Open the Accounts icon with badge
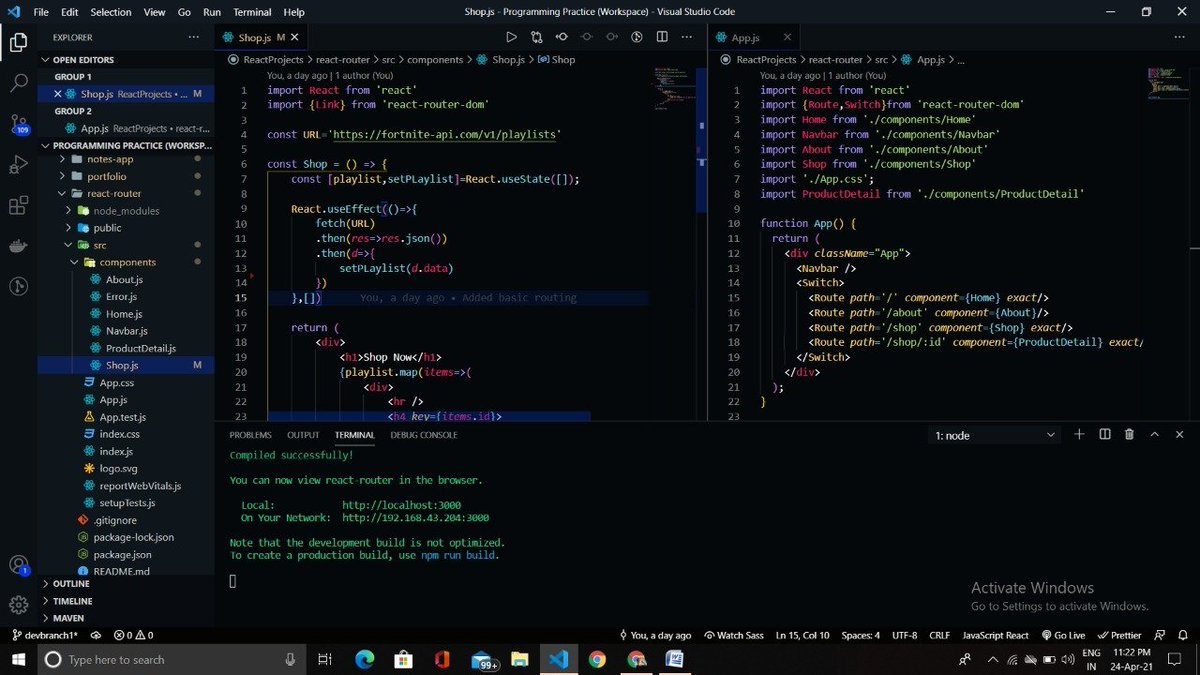This screenshot has height=675, width=1200. [18, 566]
